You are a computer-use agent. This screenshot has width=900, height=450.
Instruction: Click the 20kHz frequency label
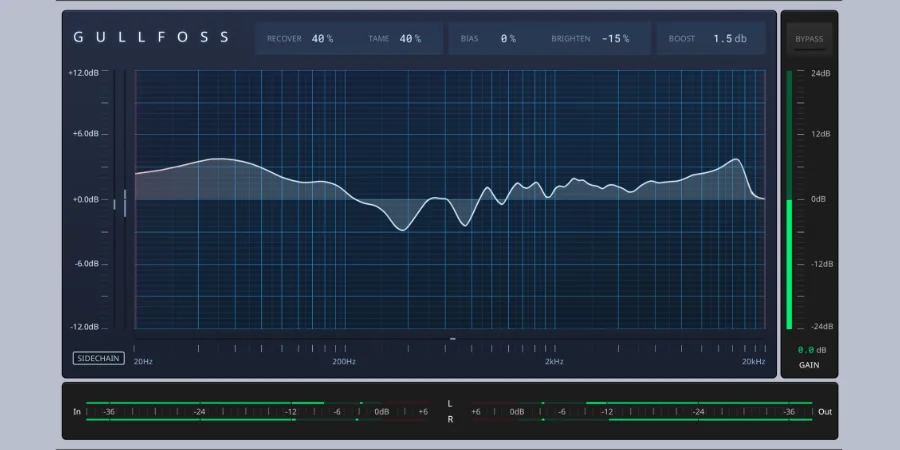point(753,362)
